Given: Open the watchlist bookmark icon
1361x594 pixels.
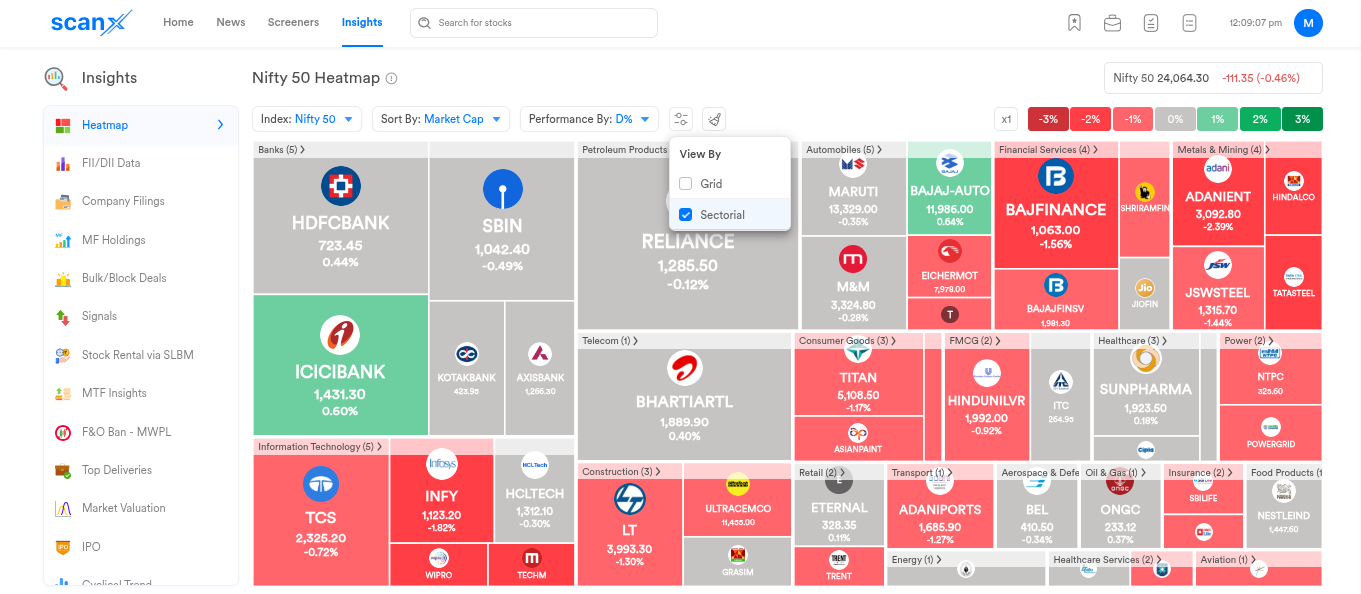Looking at the screenshot, I should tap(1074, 22).
